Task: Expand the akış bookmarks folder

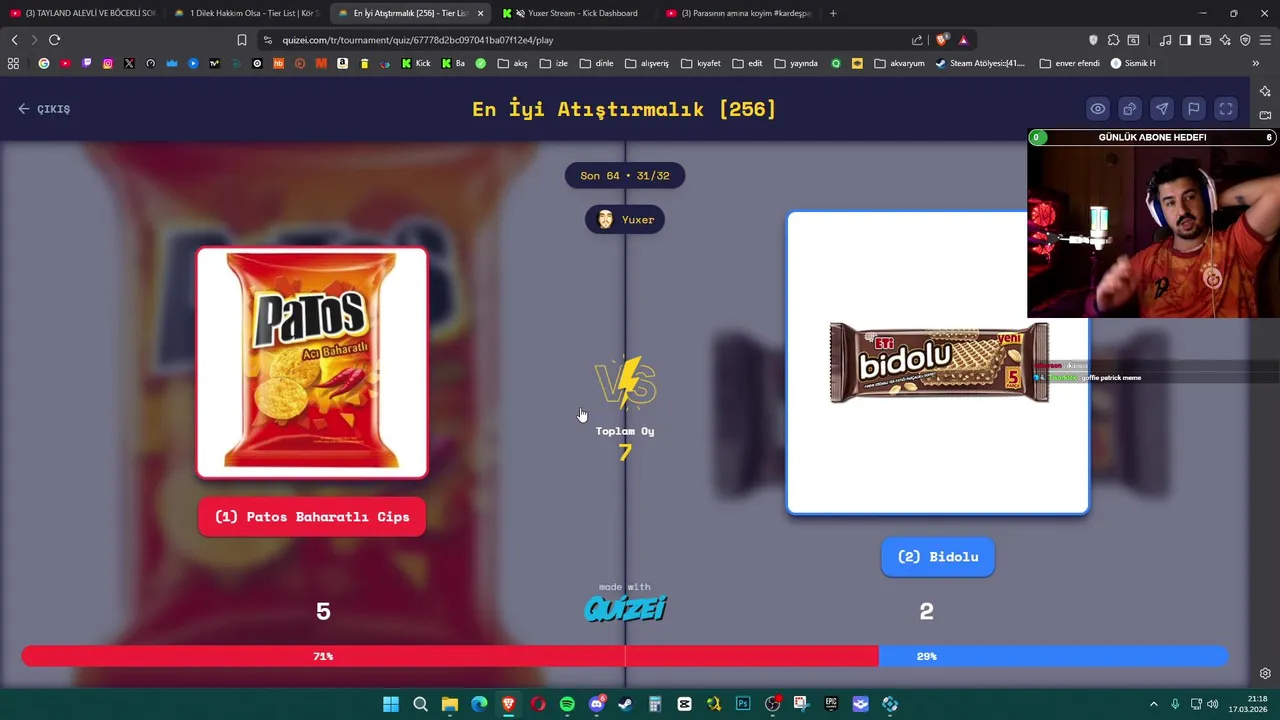Action: pyautogui.click(x=513, y=63)
